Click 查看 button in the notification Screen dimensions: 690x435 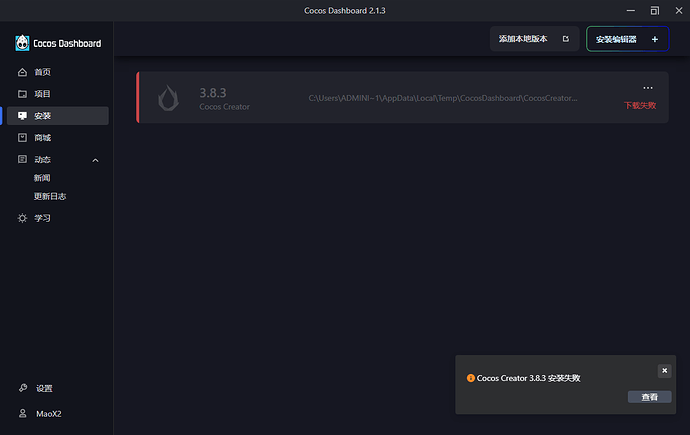650,397
